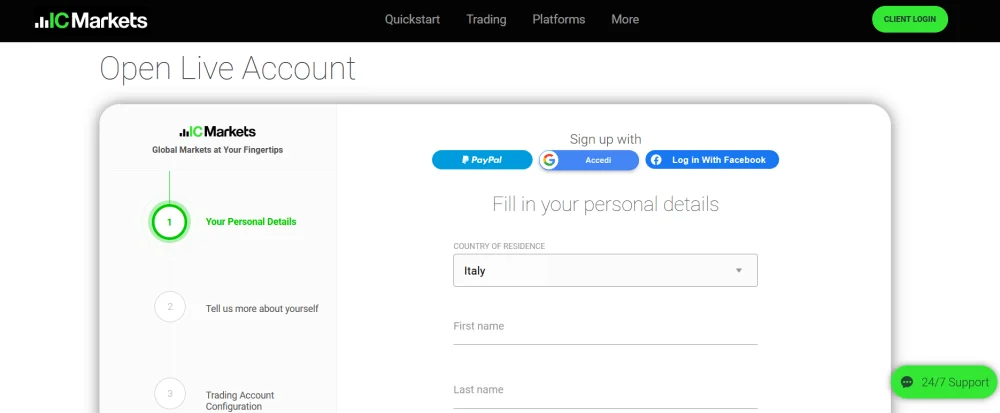
Task: Click the COUNTRY OF RESIDENCE label
Action: 499,246
